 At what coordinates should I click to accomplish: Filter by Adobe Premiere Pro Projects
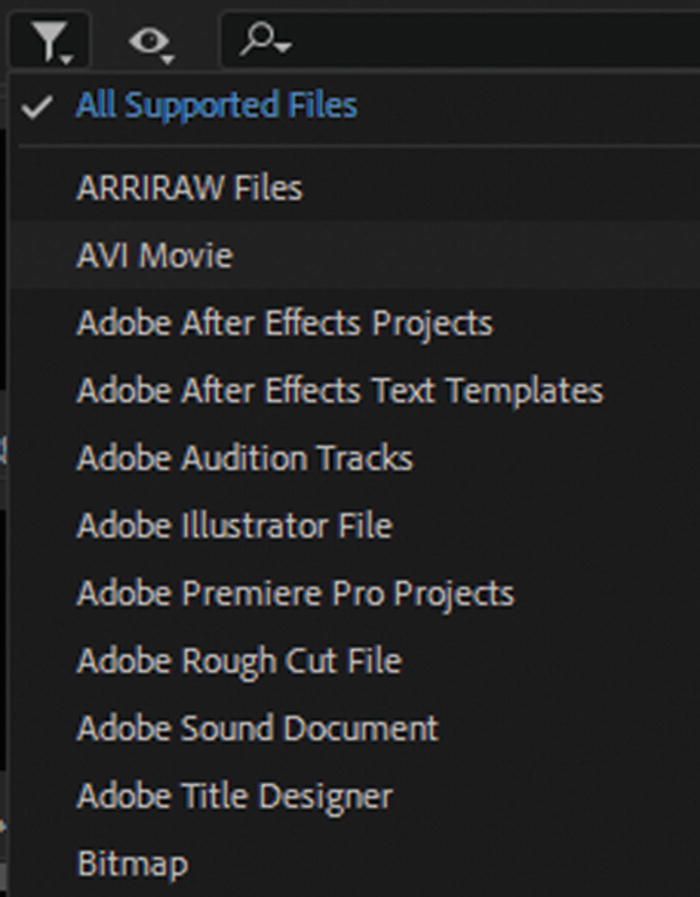tap(295, 593)
